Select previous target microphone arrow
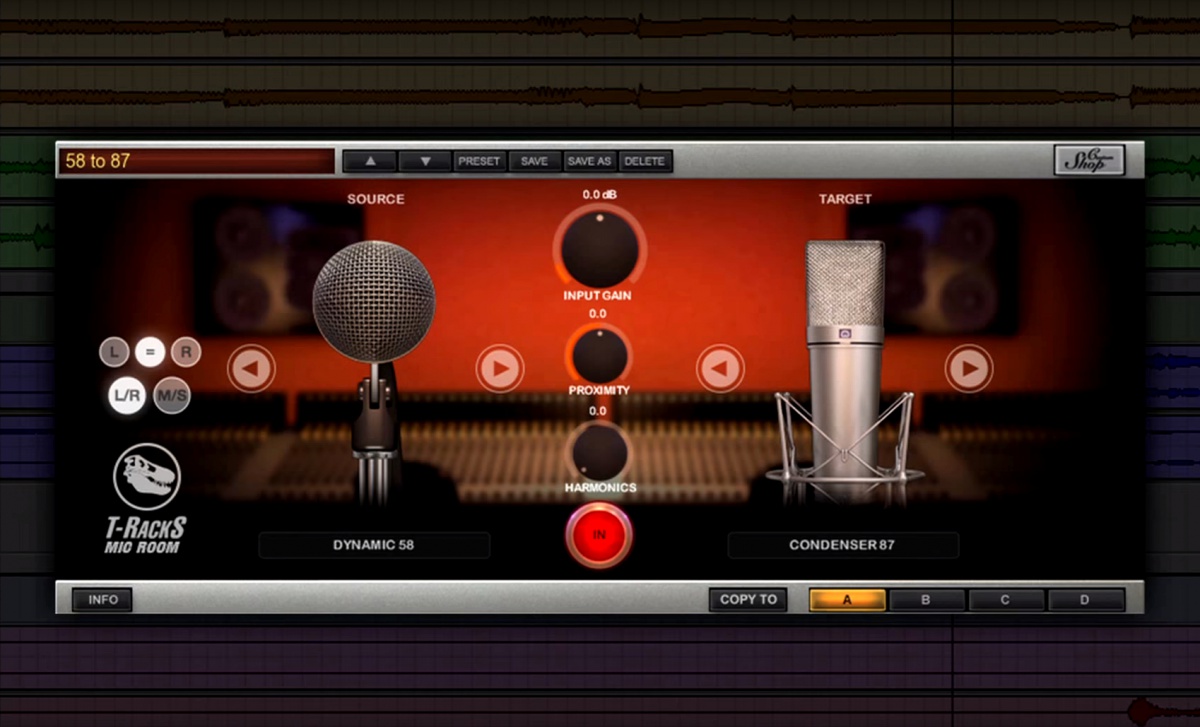This screenshot has height=727, width=1200. point(720,369)
